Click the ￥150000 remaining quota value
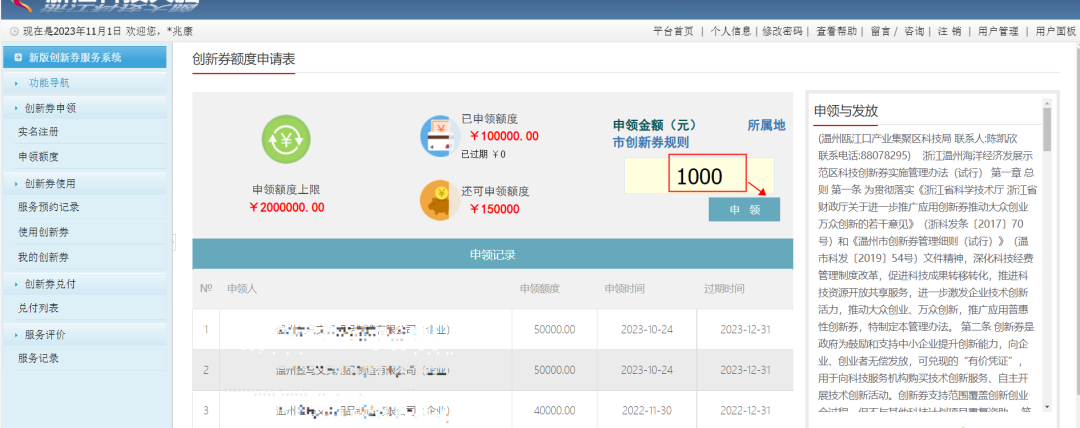1080x428 pixels. [x=494, y=210]
